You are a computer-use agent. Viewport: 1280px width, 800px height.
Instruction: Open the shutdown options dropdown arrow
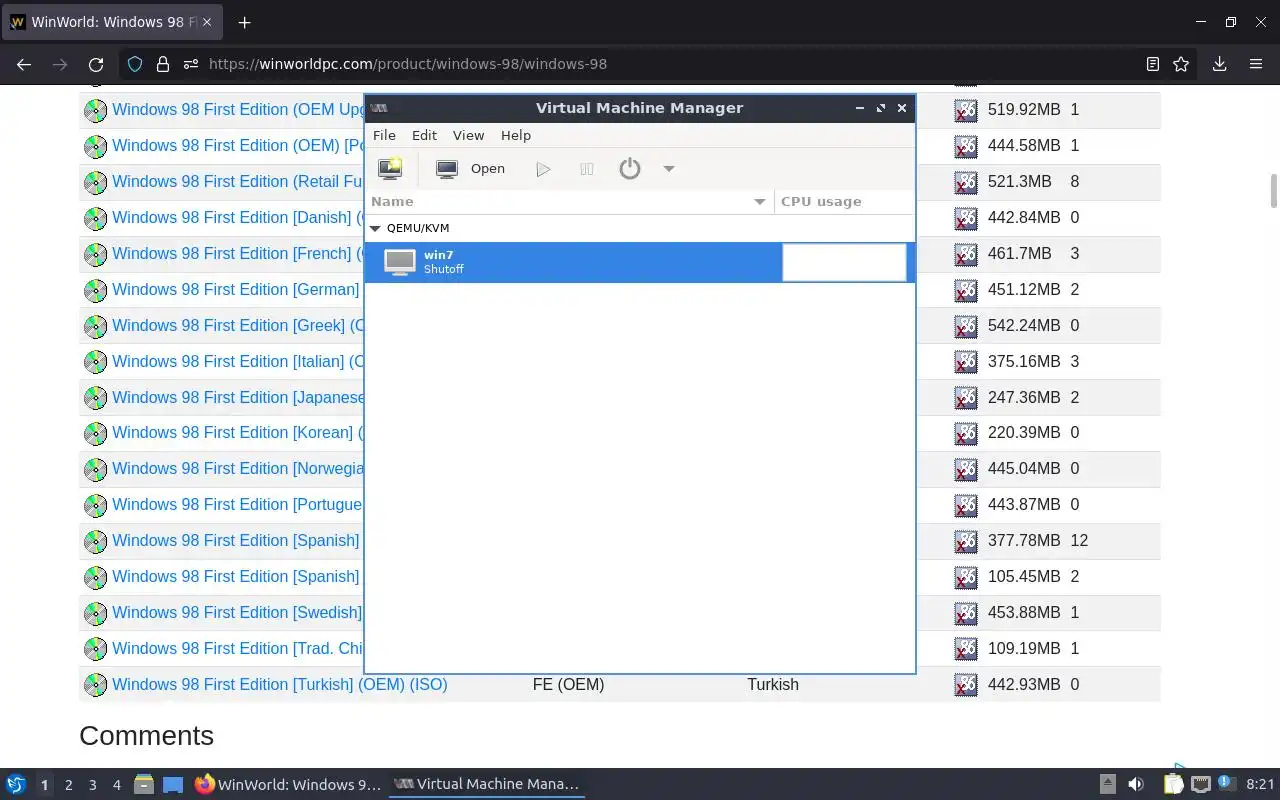(x=669, y=169)
